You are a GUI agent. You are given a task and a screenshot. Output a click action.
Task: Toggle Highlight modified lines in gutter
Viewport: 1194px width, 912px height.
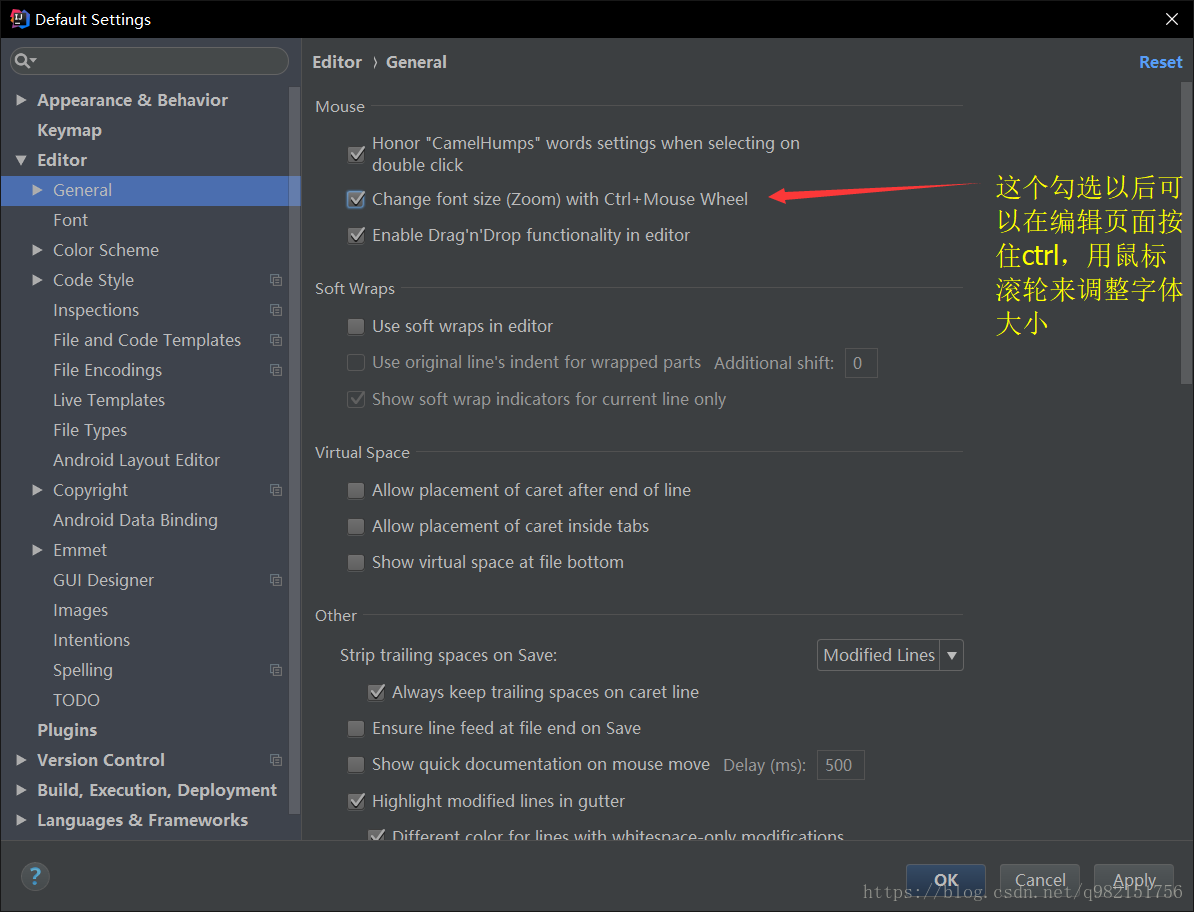(x=356, y=801)
